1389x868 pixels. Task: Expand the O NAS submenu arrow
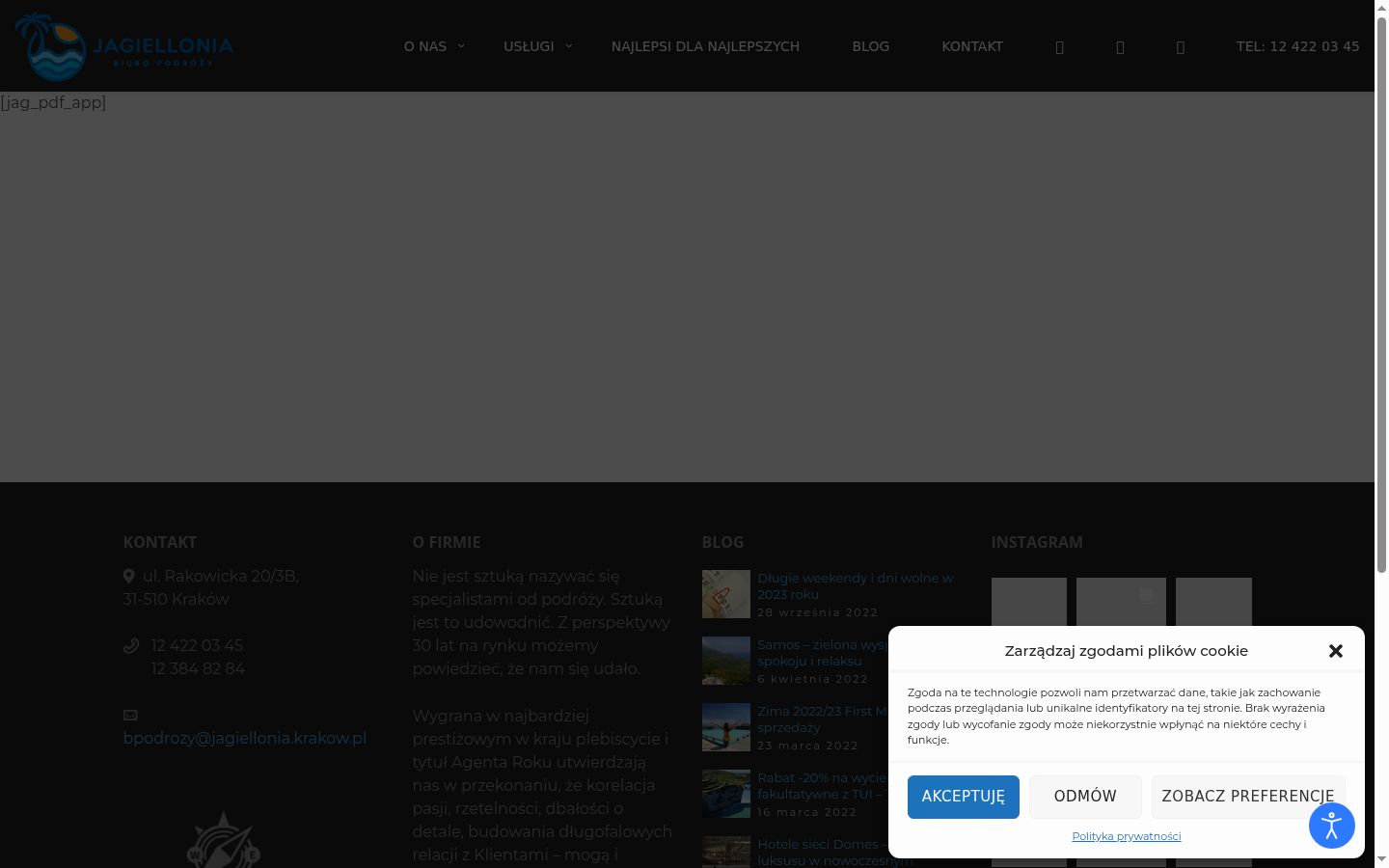pyautogui.click(x=461, y=45)
